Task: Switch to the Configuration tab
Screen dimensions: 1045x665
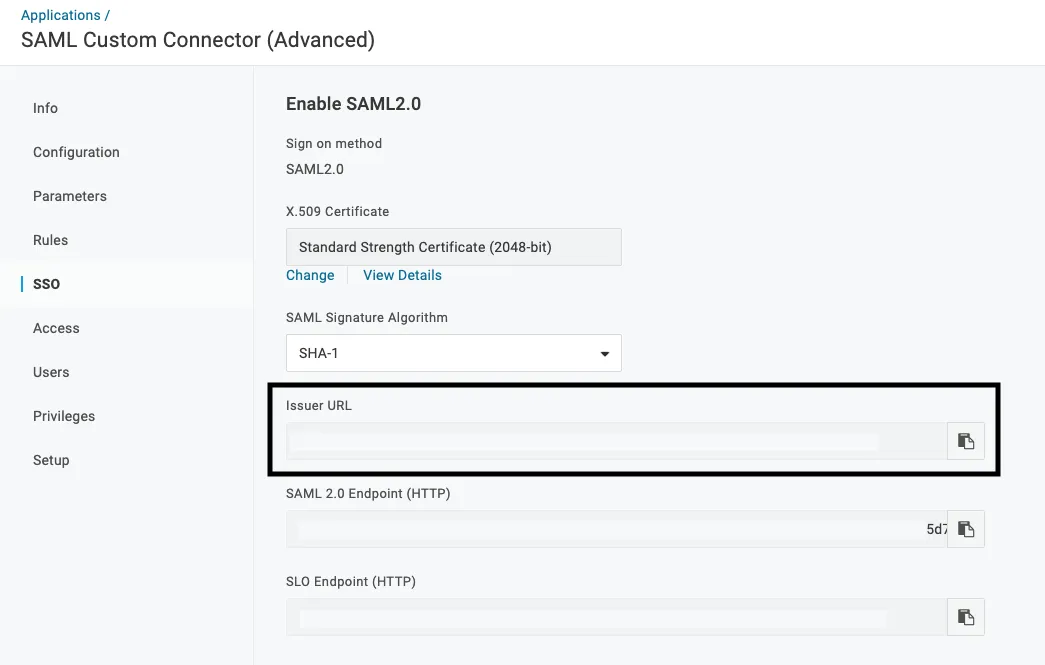Action: tap(76, 152)
